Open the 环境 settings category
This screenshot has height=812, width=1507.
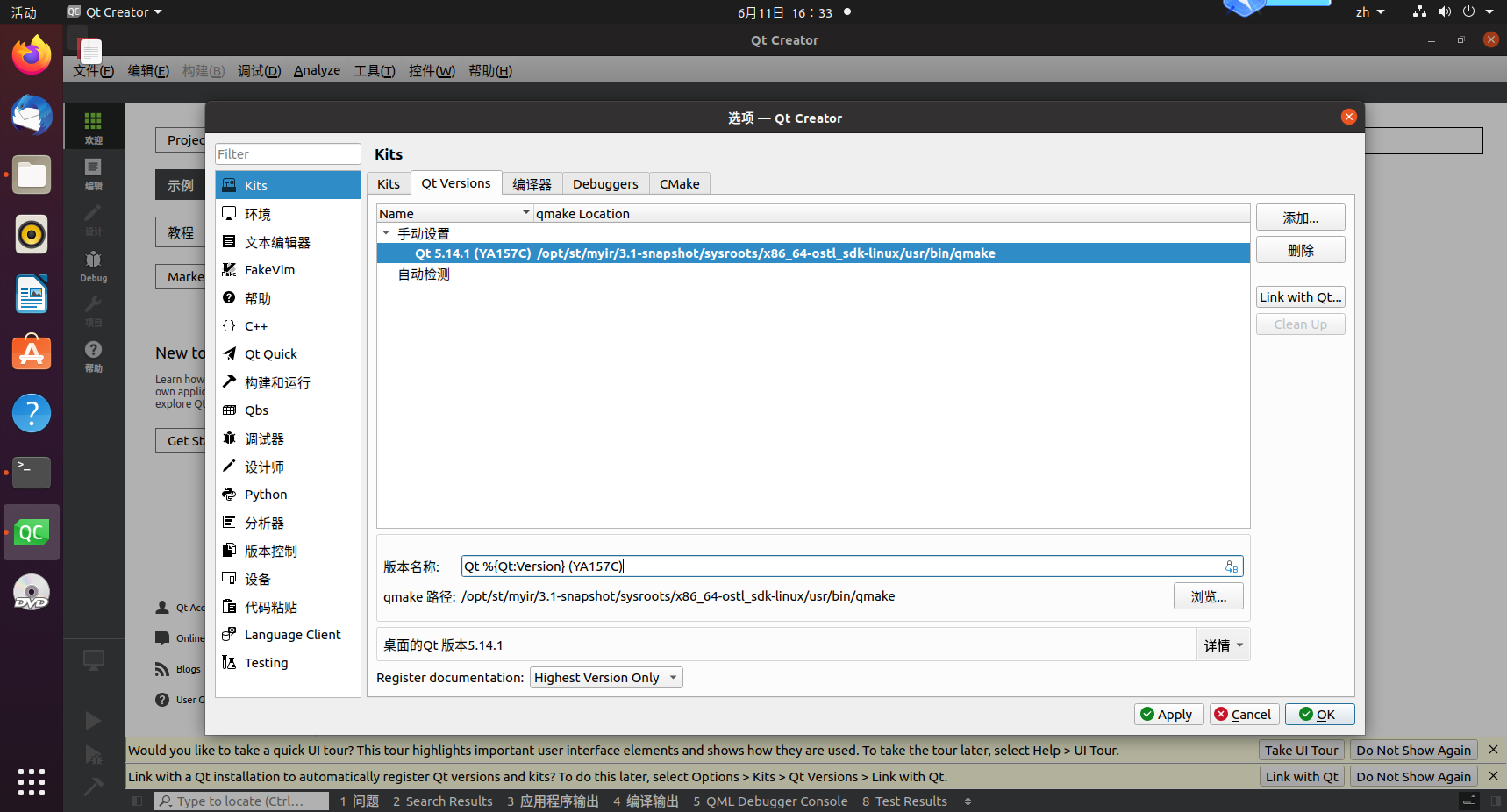point(288,214)
